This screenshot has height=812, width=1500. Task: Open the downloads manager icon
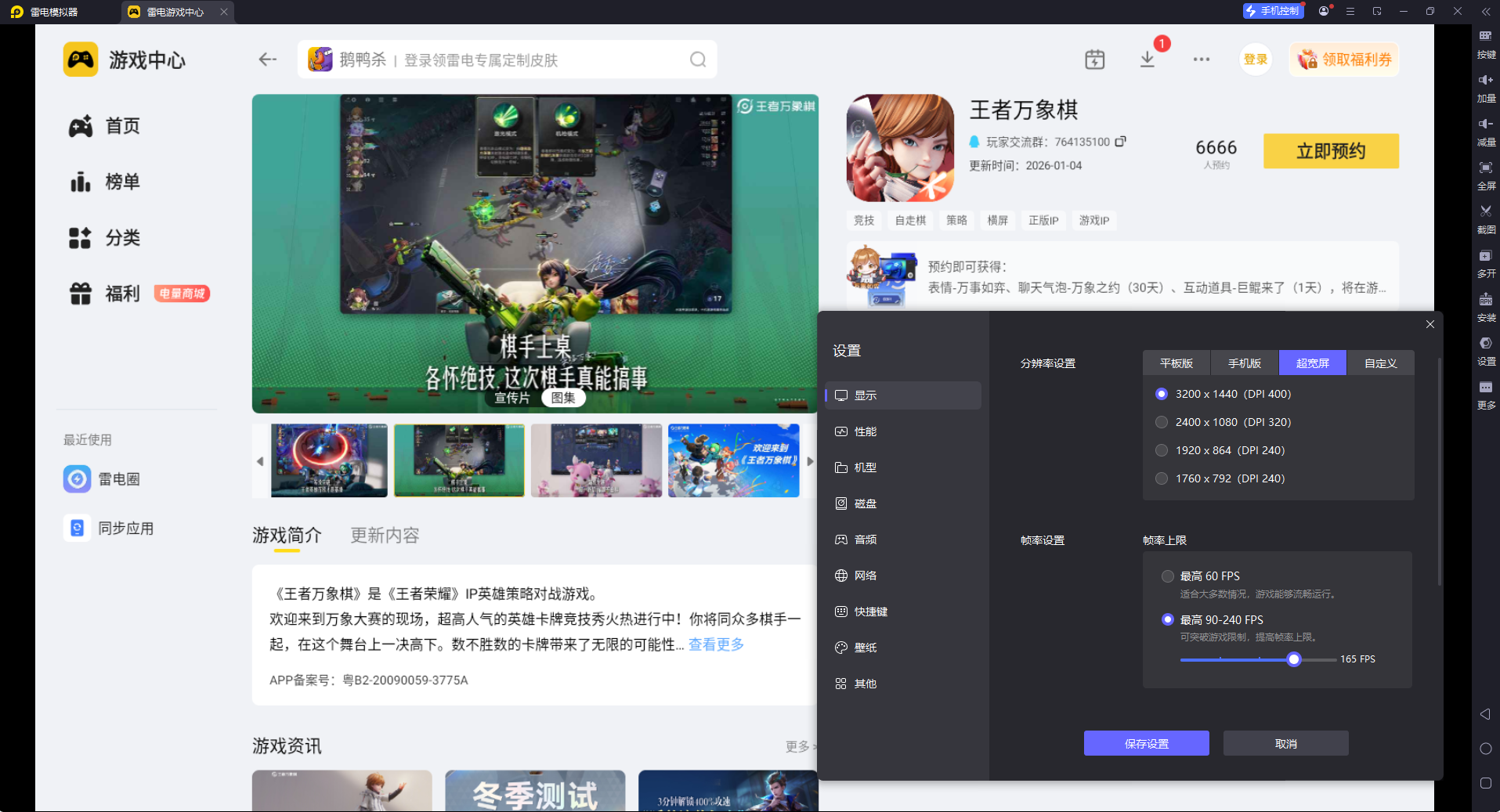(x=1148, y=60)
